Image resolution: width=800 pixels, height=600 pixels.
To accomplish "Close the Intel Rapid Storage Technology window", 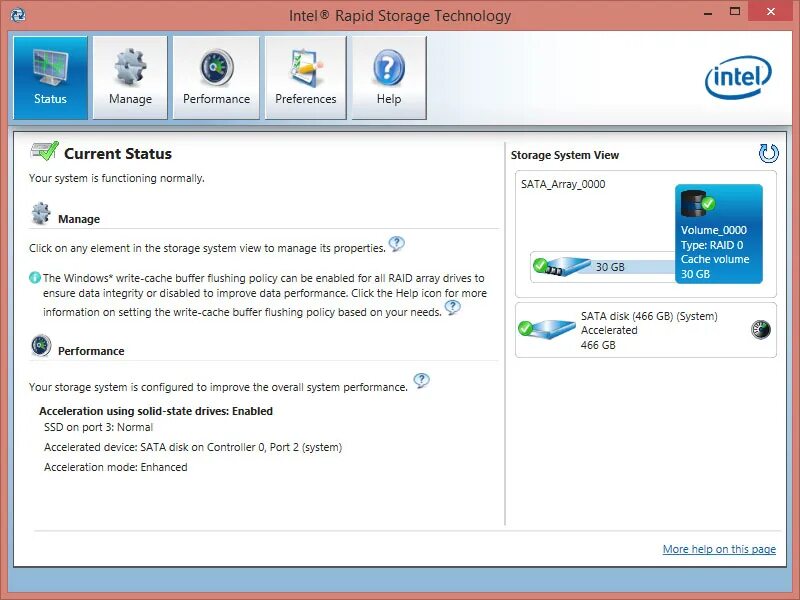I will (770, 12).
